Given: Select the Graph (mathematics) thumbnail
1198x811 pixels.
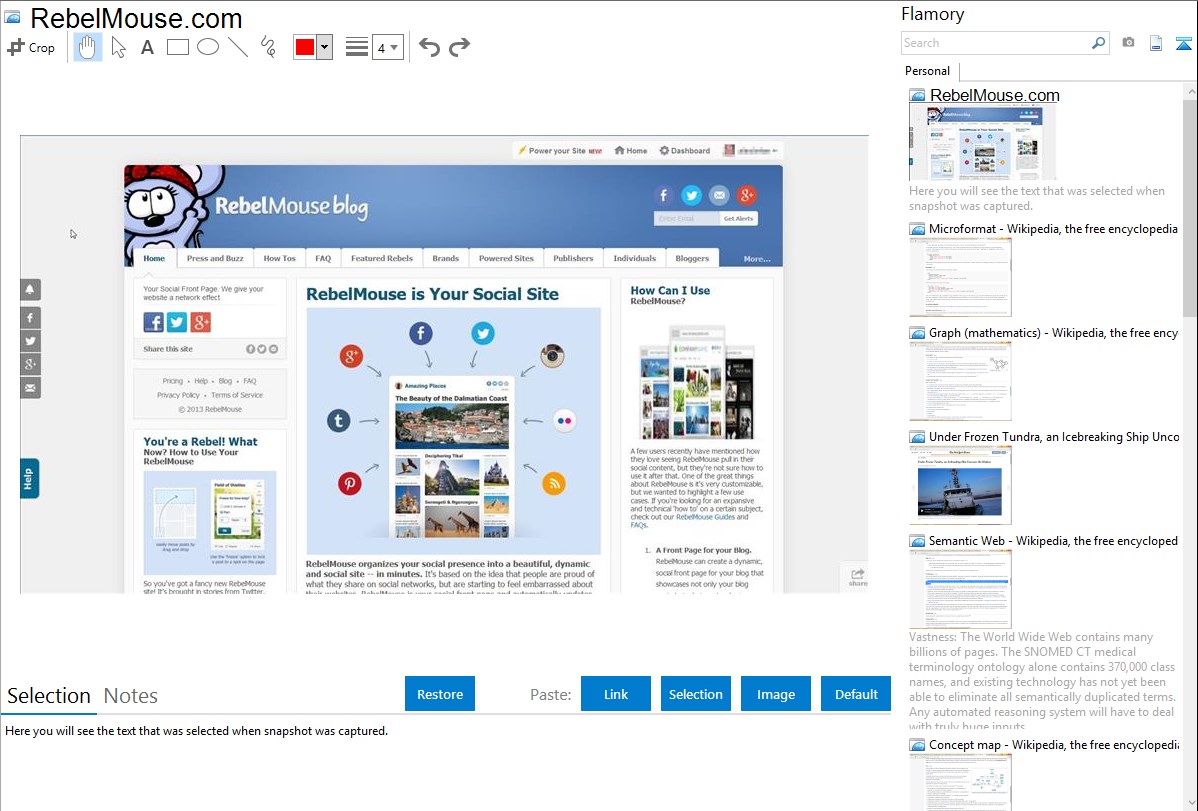Looking at the screenshot, I should 960,381.
